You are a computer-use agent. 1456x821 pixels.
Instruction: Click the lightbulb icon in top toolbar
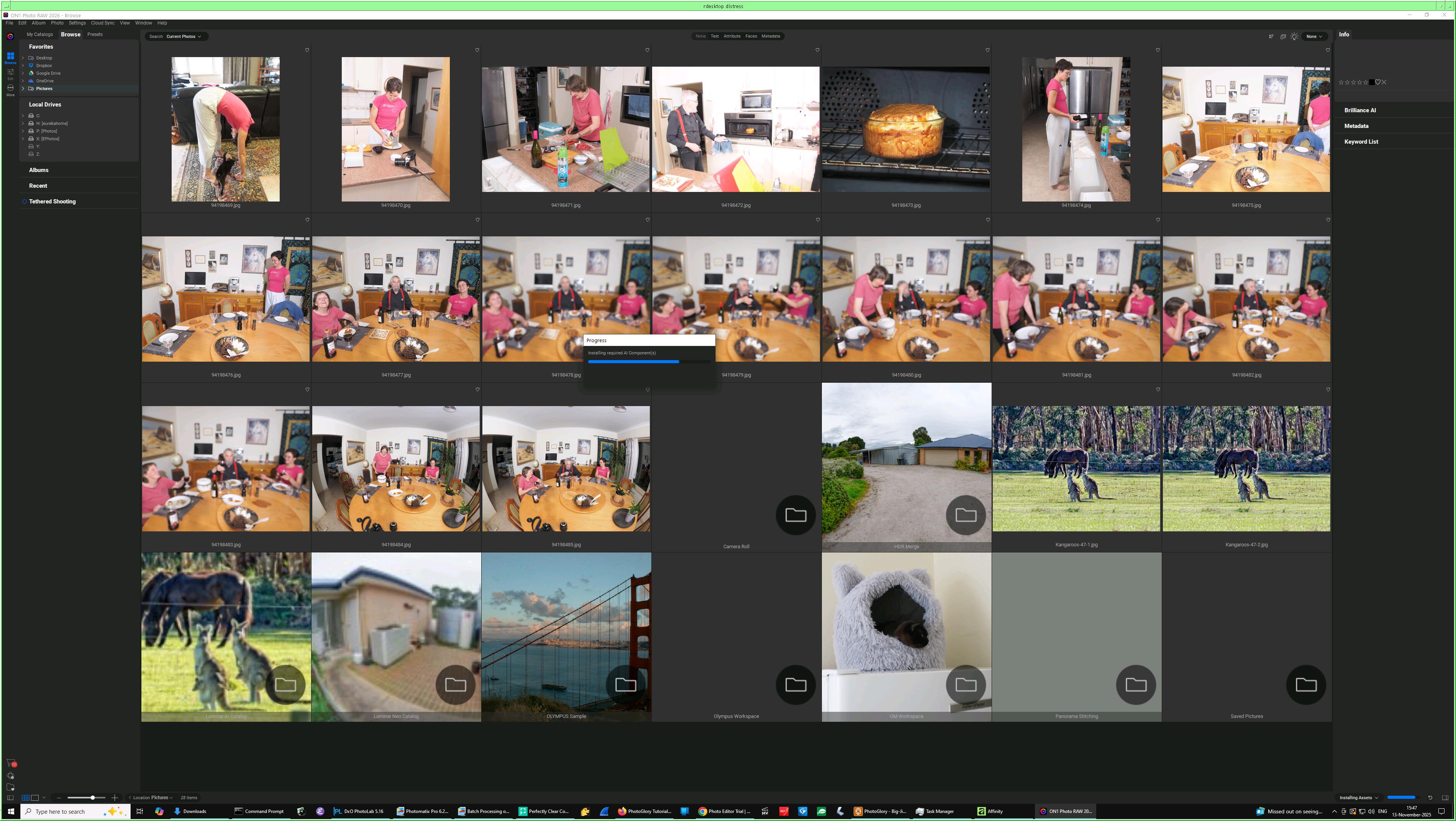point(1294,36)
